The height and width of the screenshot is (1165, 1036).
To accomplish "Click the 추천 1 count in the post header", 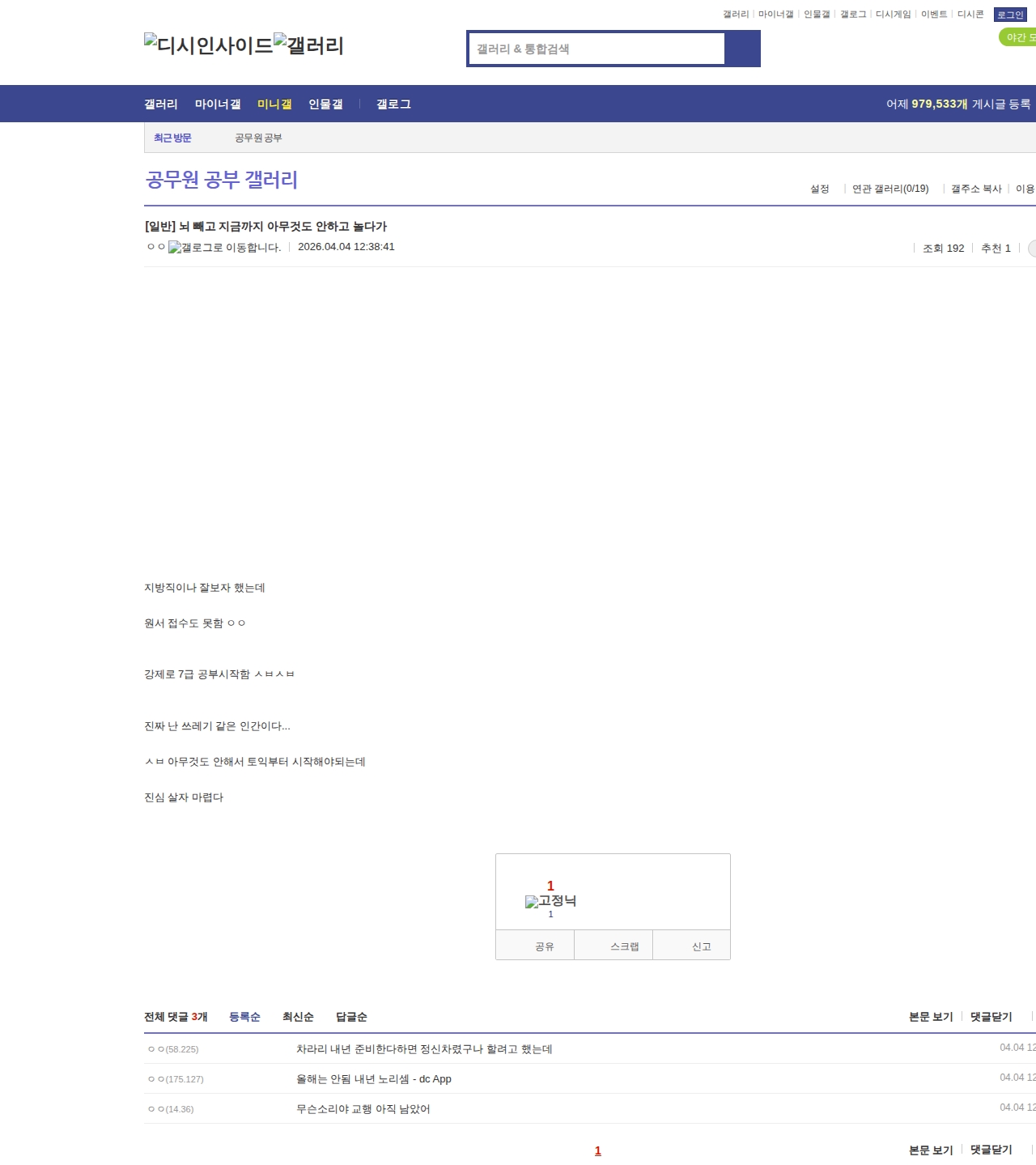I will pyautogui.click(x=996, y=249).
